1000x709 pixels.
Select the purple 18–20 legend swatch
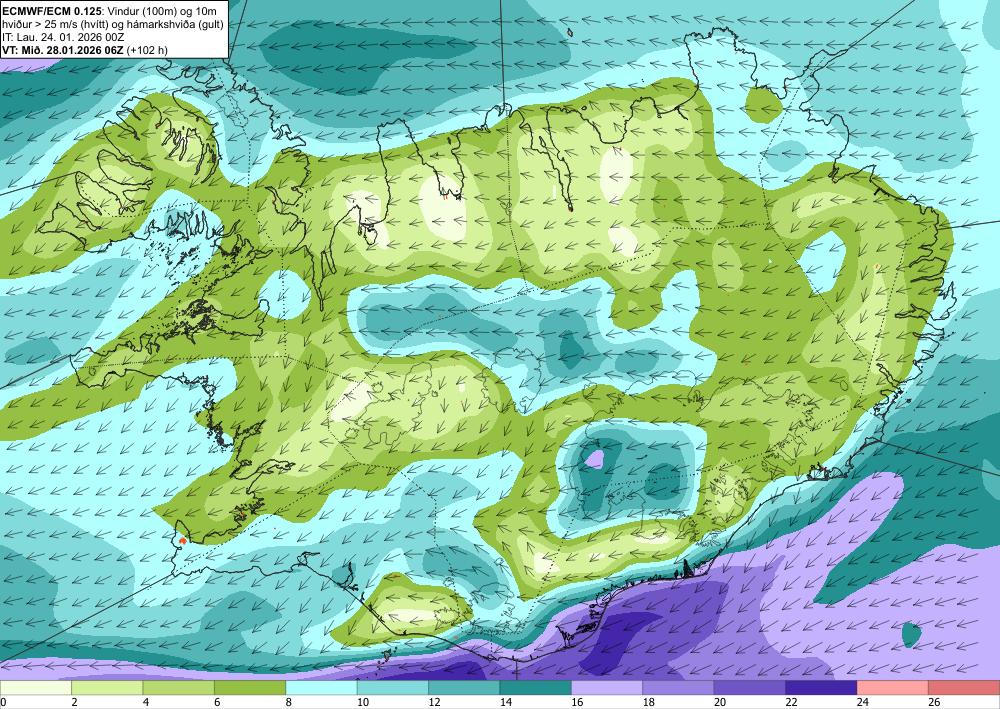tap(679, 688)
